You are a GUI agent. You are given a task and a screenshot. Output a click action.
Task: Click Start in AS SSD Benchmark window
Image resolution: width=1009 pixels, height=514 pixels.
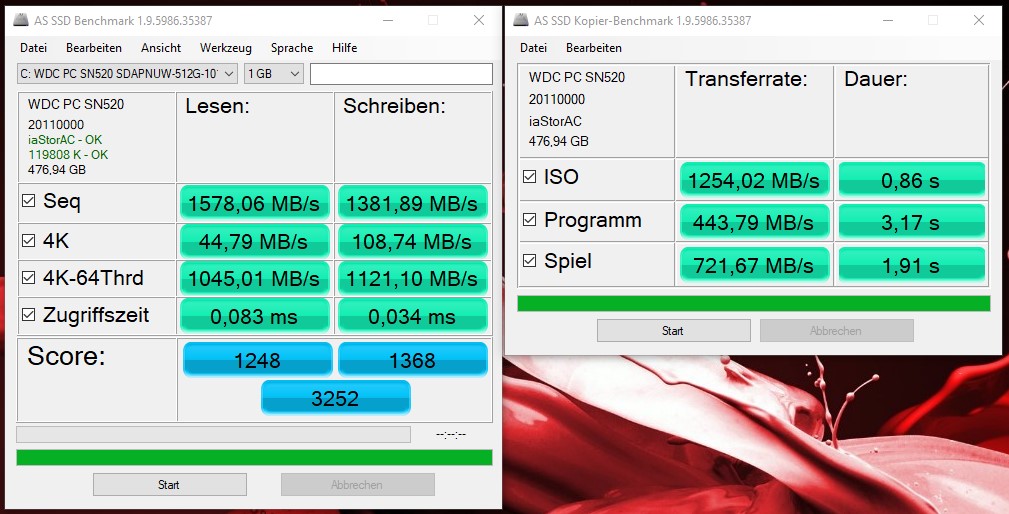click(170, 484)
